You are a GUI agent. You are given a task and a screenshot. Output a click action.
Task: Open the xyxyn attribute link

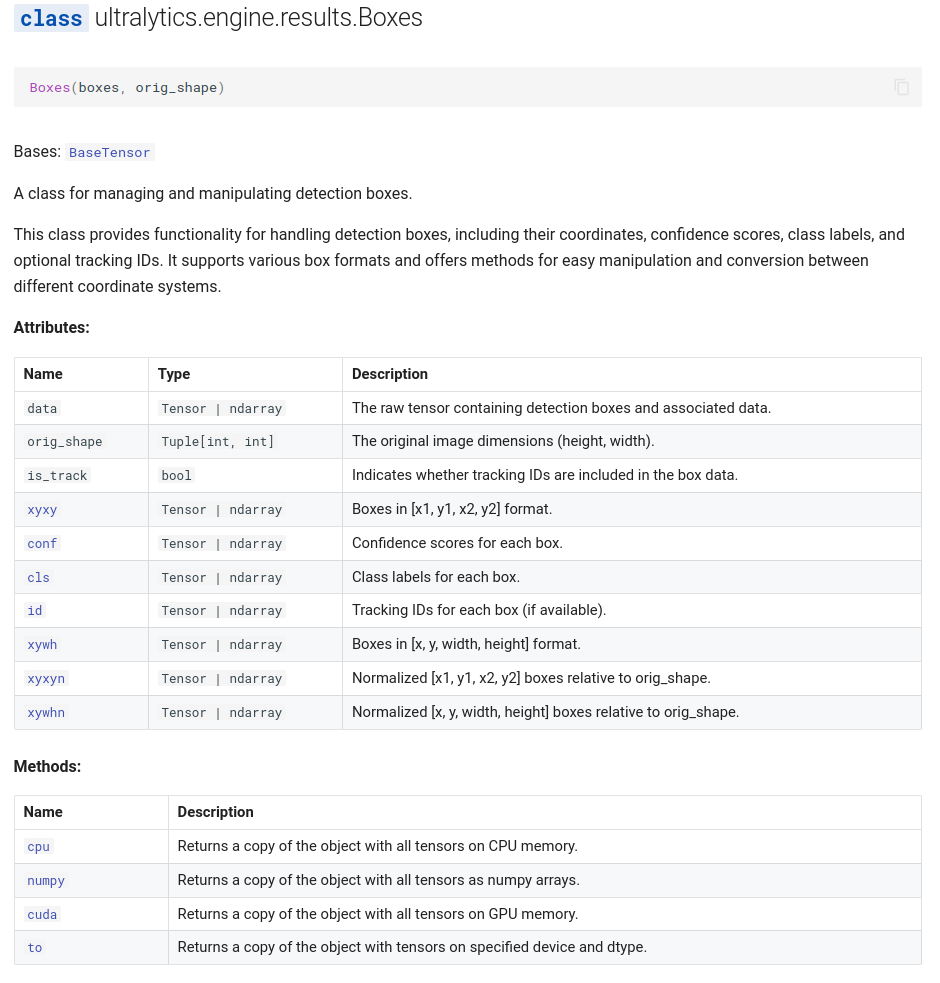pos(46,678)
